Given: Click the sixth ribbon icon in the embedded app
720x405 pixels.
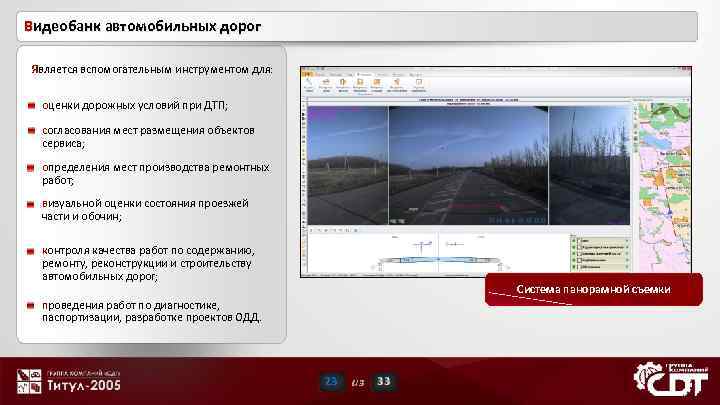Looking at the screenshot, I should pos(397,84).
